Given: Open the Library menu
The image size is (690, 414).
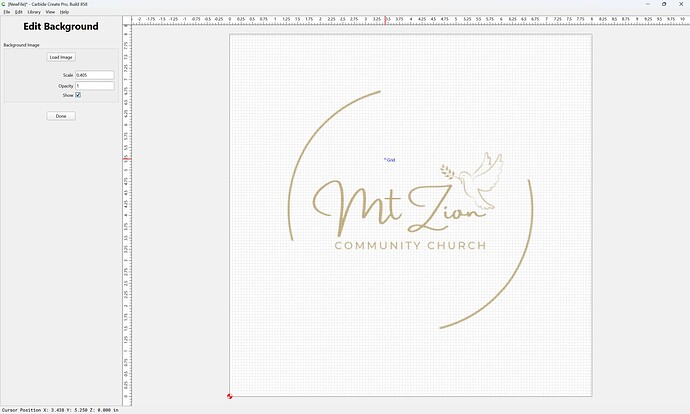Looking at the screenshot, I should point(34,12).
